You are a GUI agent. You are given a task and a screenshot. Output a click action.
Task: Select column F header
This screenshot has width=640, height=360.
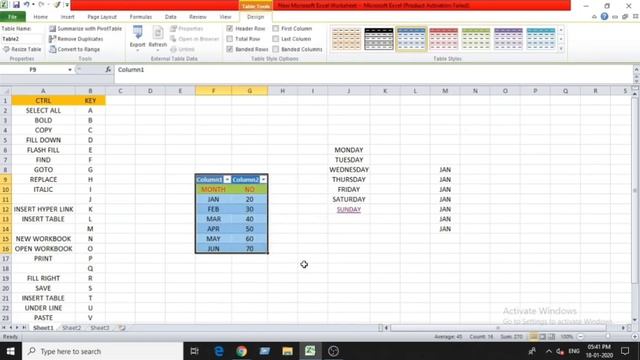point(213,91)
